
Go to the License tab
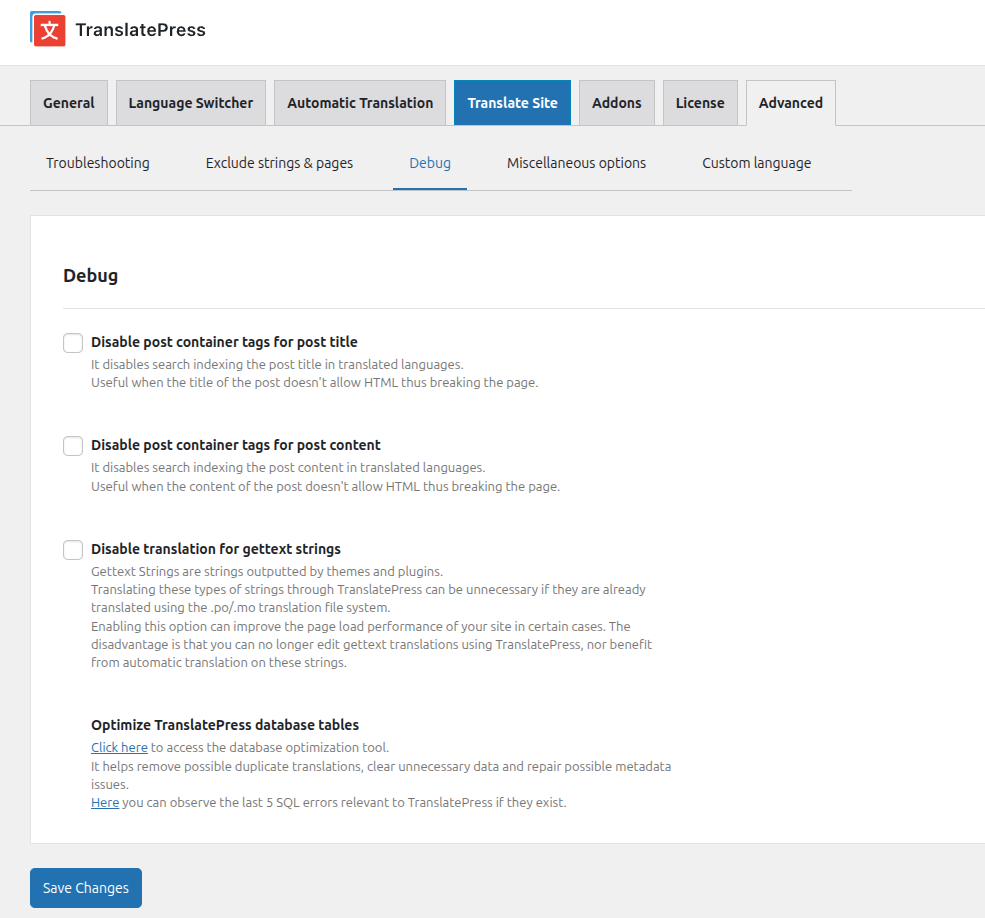(x=700, y=102)
